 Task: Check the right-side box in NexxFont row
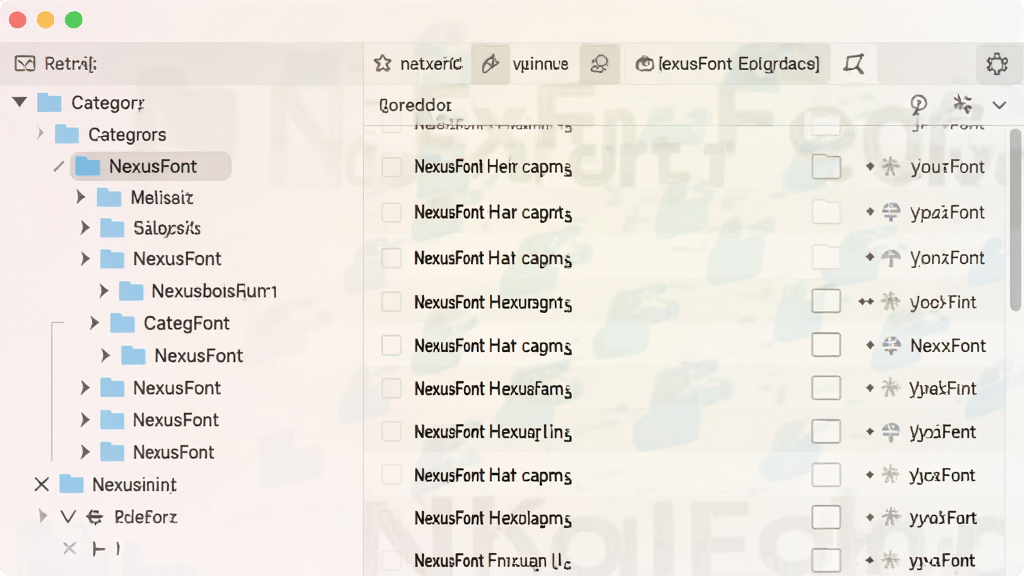coord(826,345)
